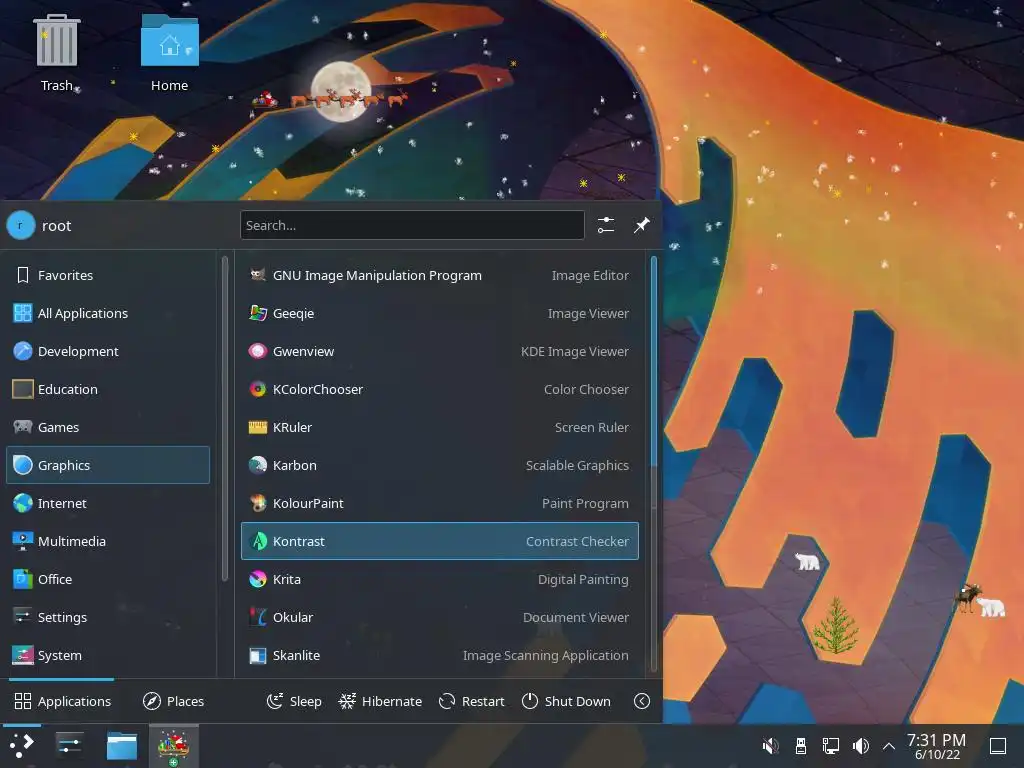Launch KRuler screen ruler
The image size is (1024, 768).
pyautogui.click(x=440, y=427)
